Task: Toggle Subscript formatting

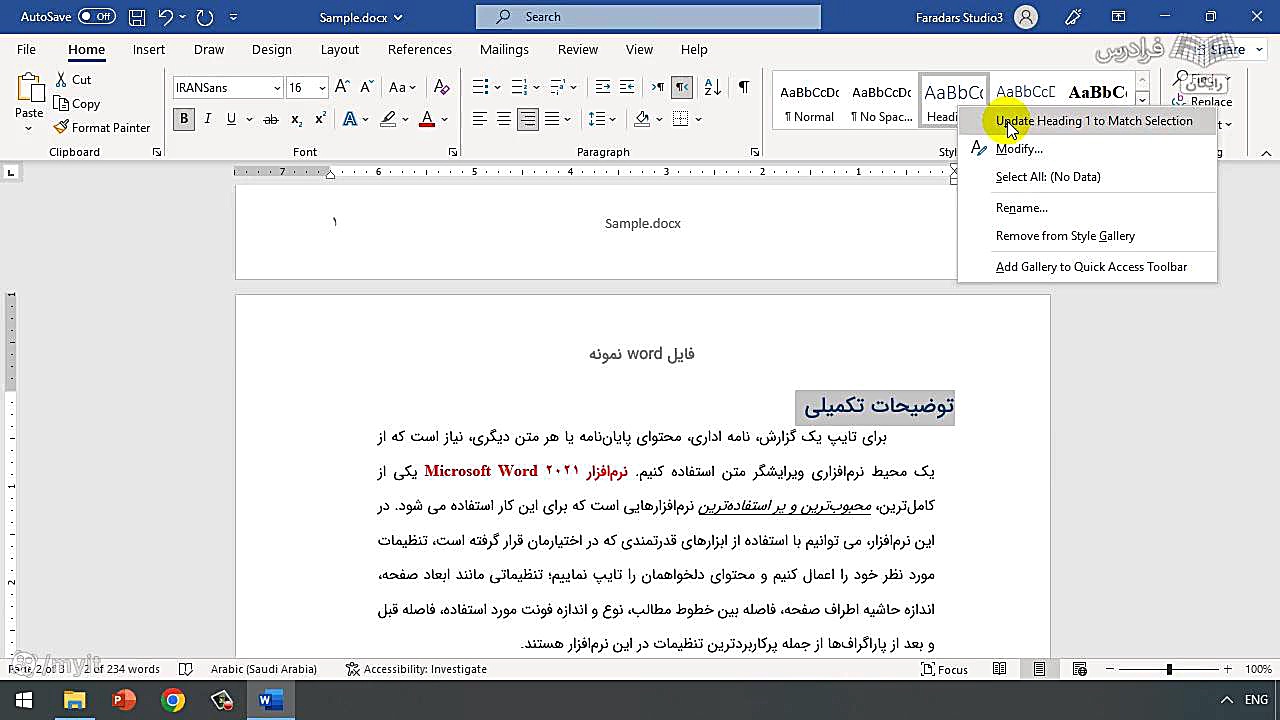Action: pos(296,119)
